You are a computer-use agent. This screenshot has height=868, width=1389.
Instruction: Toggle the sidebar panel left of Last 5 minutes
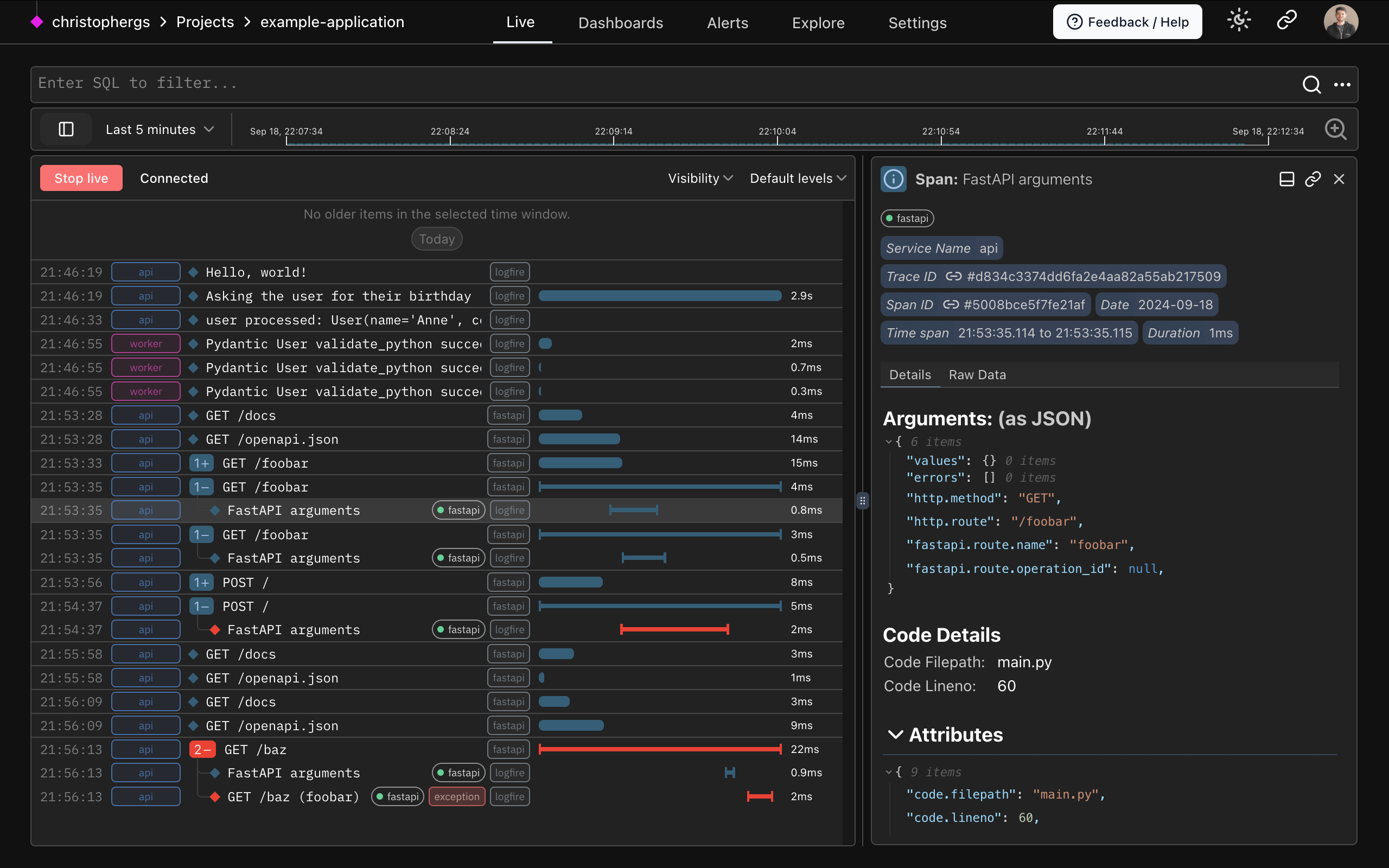[66, 129]
